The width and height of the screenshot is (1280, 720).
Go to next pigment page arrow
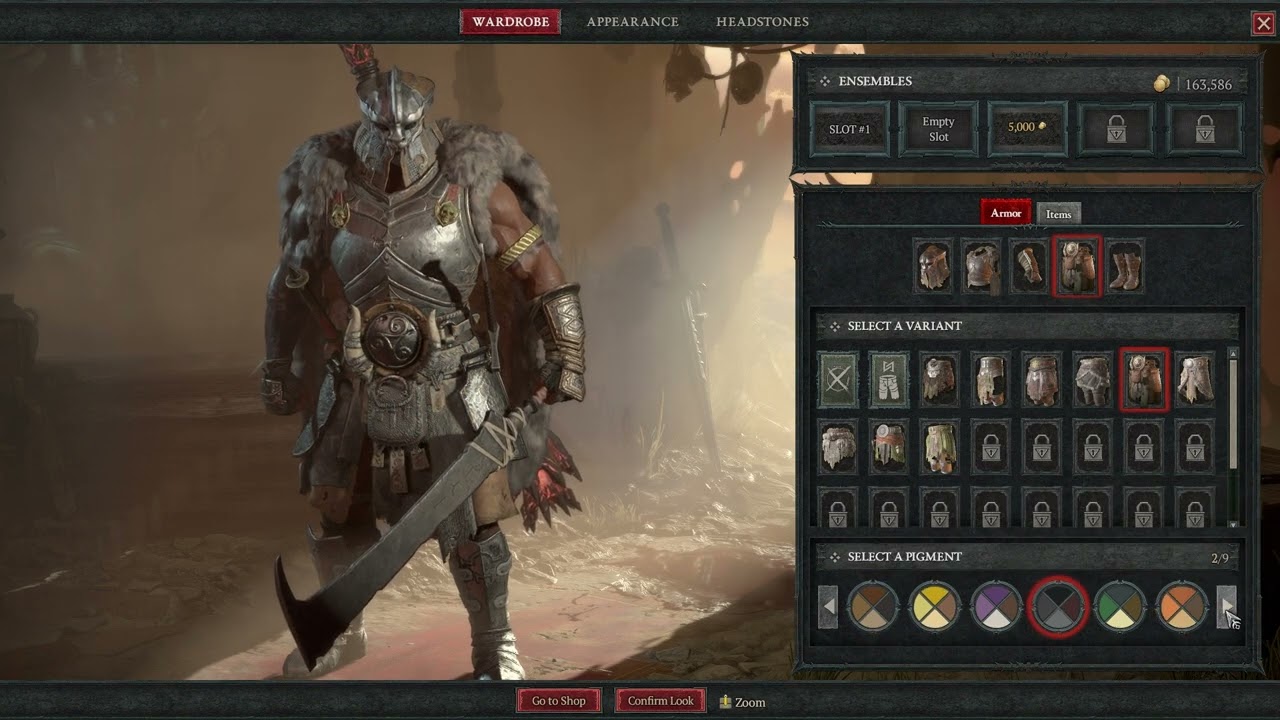click(x=1227, y=607)
